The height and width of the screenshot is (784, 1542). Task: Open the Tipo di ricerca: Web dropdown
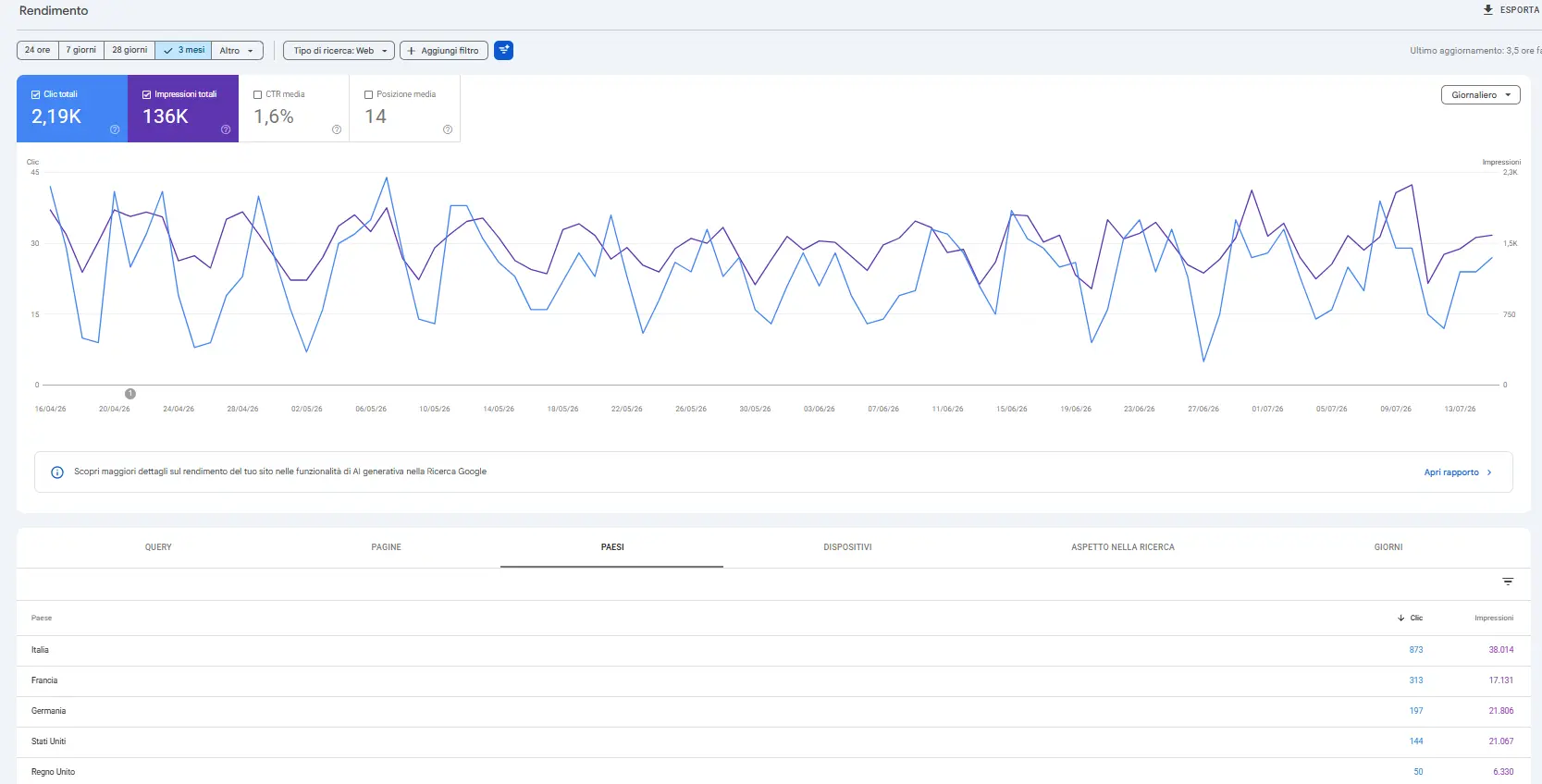point(339,51)
